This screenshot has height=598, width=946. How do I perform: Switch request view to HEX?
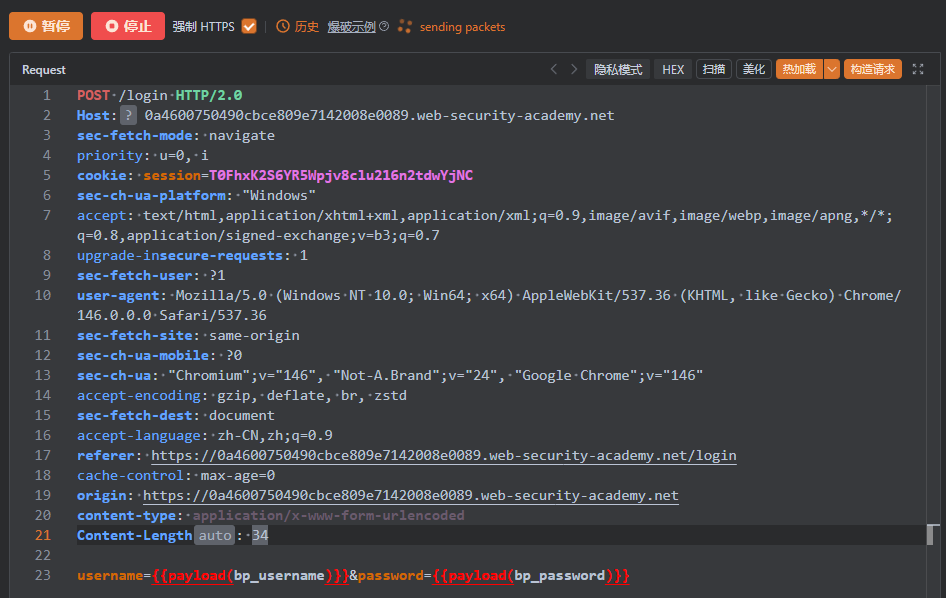tap(673, 69)
